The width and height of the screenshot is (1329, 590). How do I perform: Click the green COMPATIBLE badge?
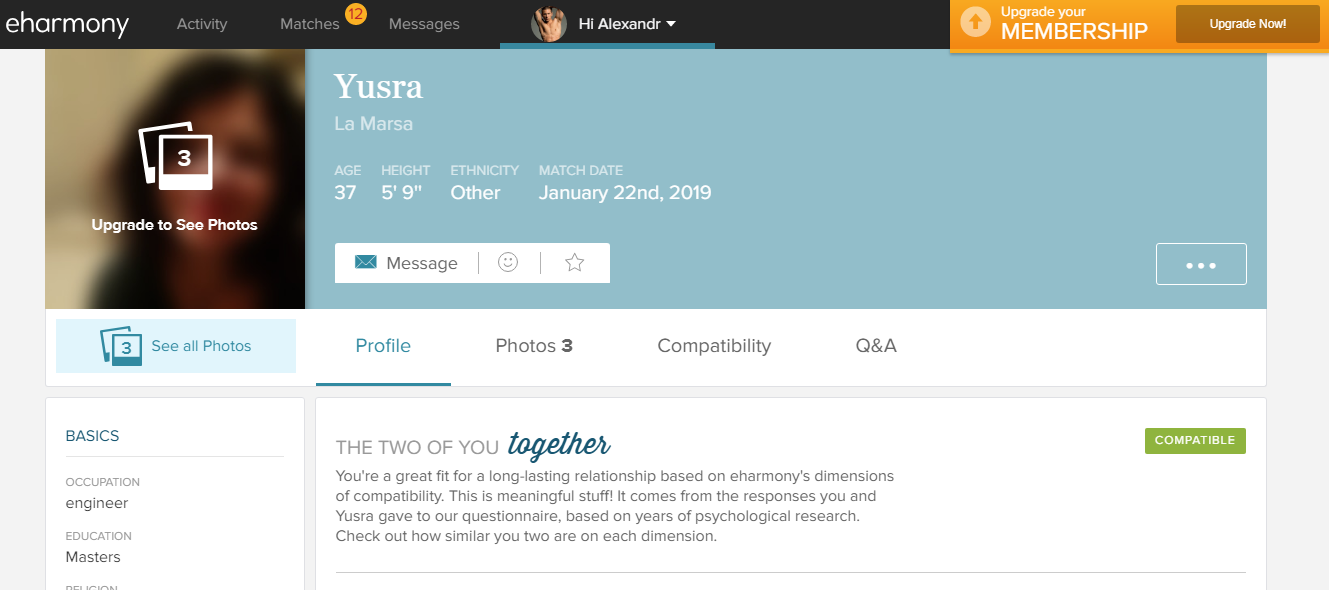tap(1195, 441)
